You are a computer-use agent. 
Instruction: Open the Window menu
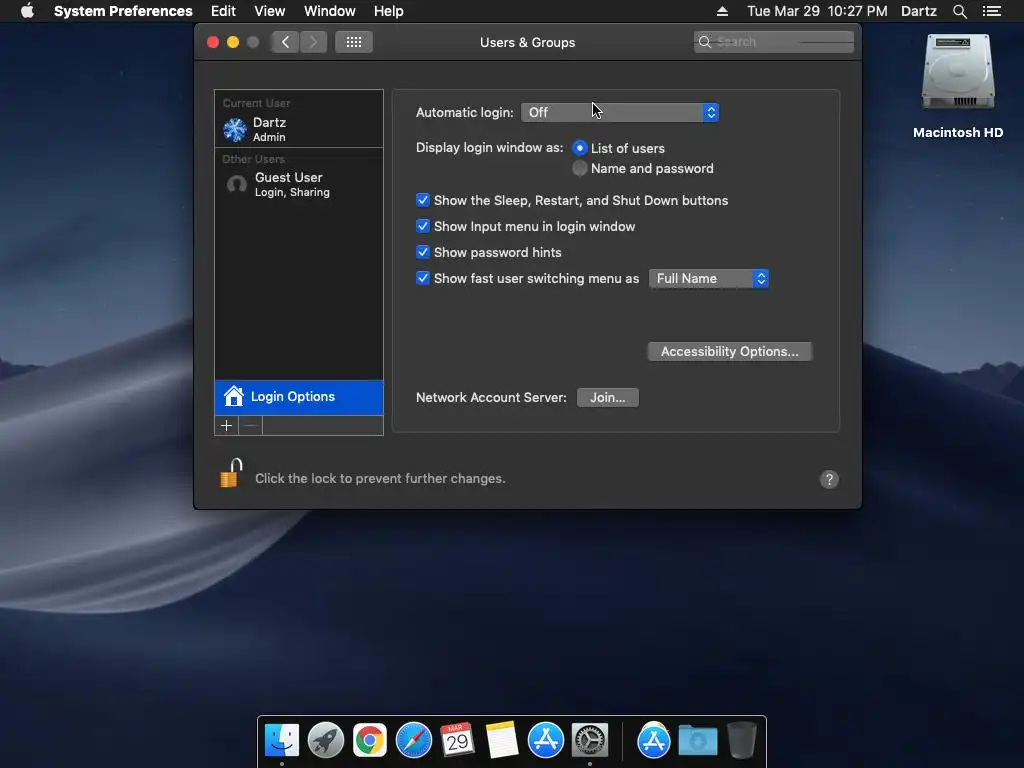pyautogui.click(x=330, y=11)
